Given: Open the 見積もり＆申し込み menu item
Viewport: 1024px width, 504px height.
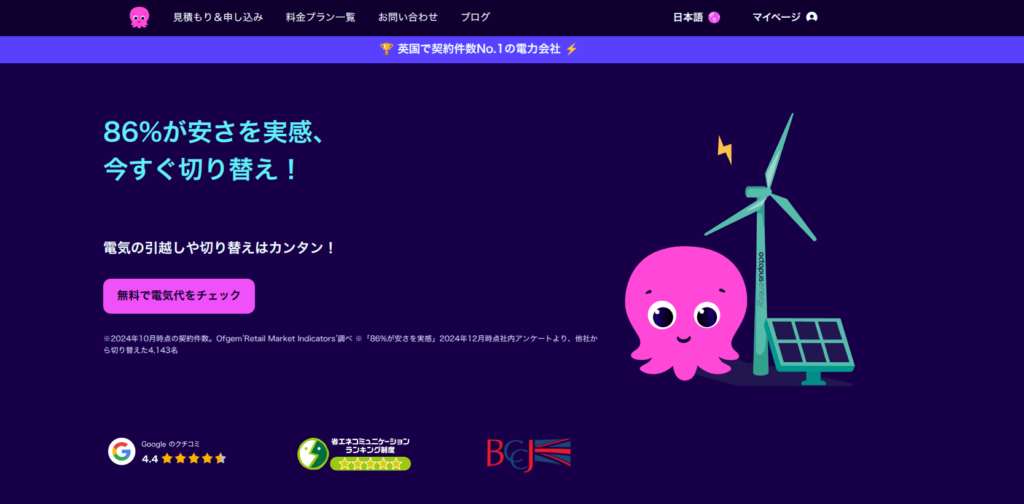Looking at the screenshot, I should coord(218,17).
